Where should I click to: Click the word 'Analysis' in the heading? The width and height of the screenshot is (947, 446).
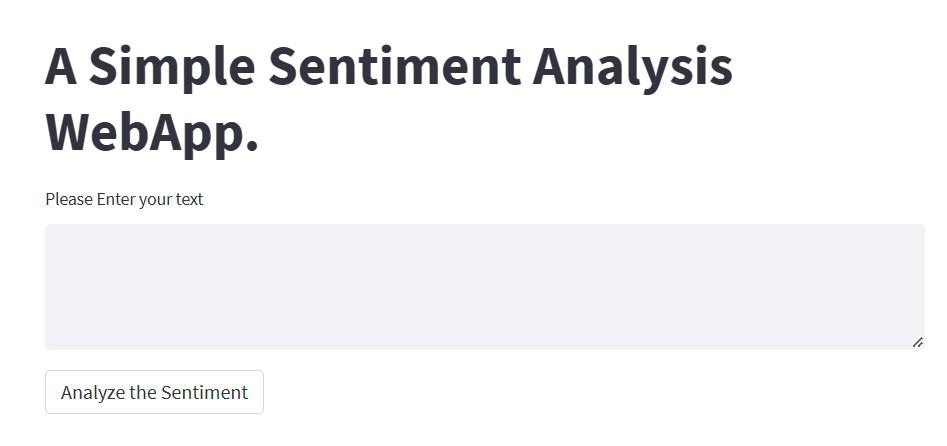(632, 67)
